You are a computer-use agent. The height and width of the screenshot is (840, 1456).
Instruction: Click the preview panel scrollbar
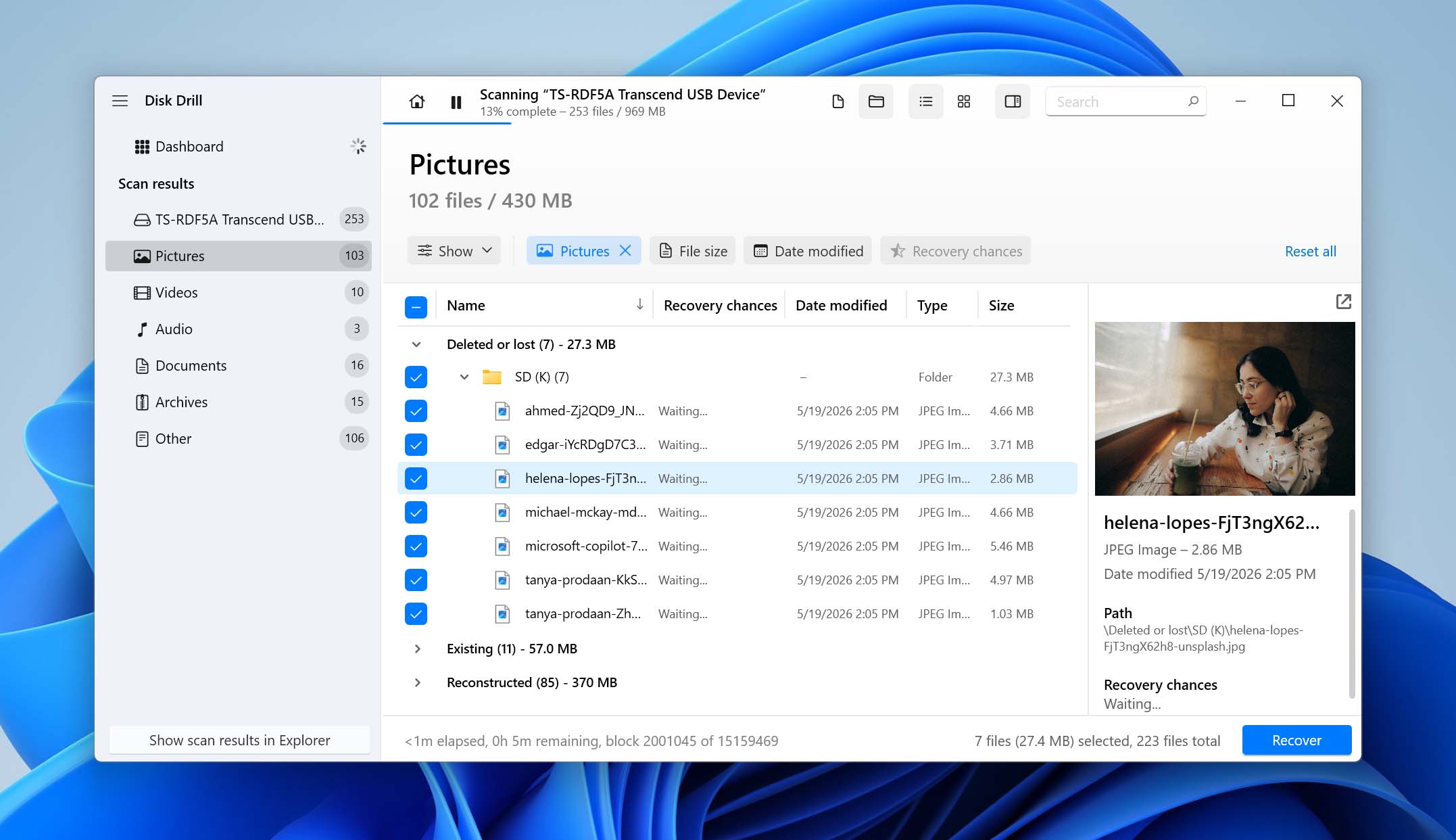point(1351,603)
